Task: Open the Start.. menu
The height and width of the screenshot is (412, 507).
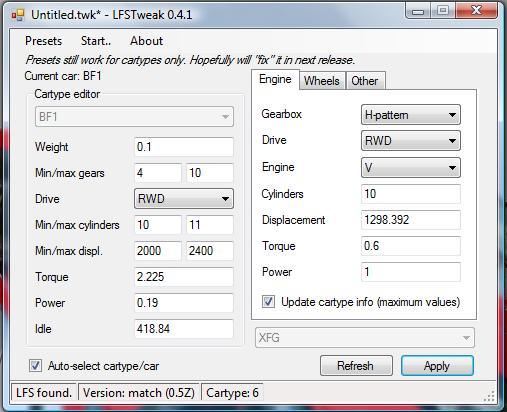Action: [x=96, y=41]
